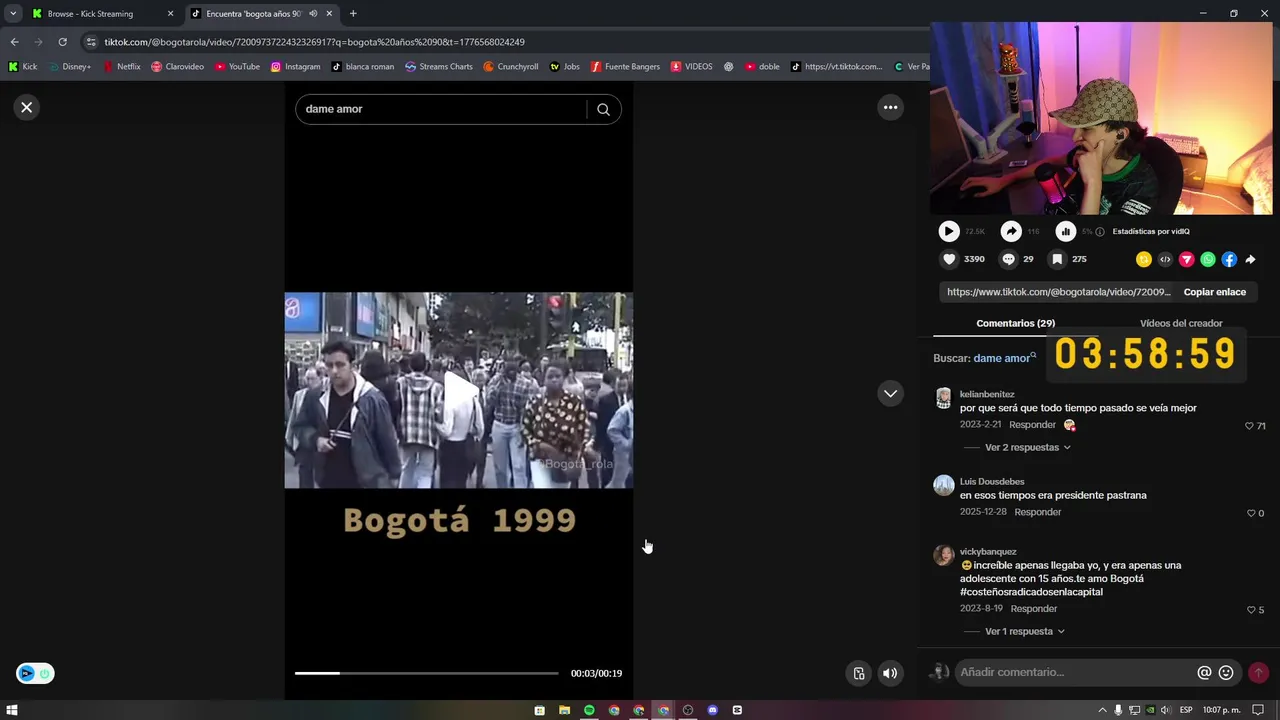Viewport: 1280px width, 720px height.
Task: Bookmark the video with save icon
Action: (1057, 259)
